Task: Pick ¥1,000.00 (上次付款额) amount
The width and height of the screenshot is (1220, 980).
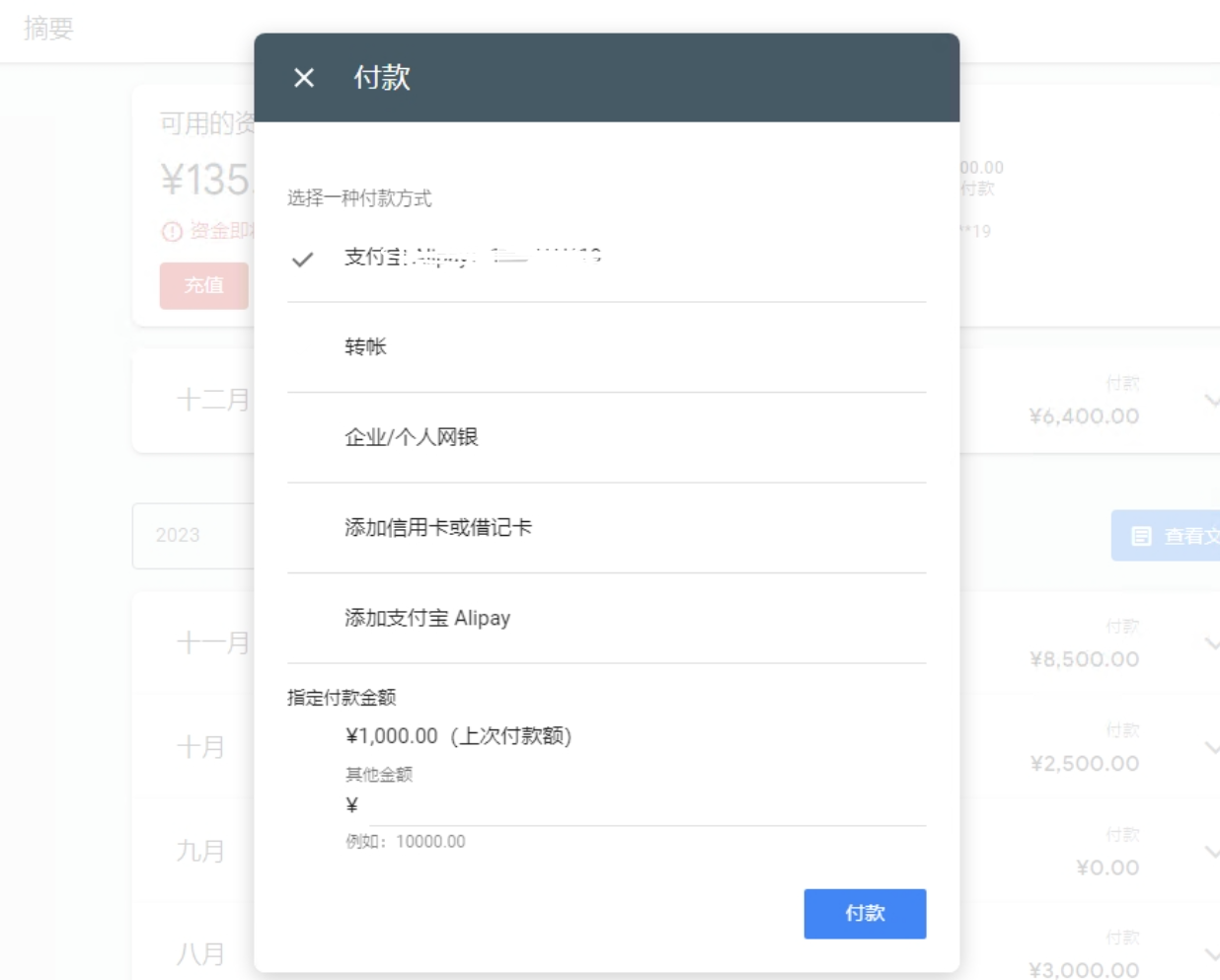Action: 459,736
